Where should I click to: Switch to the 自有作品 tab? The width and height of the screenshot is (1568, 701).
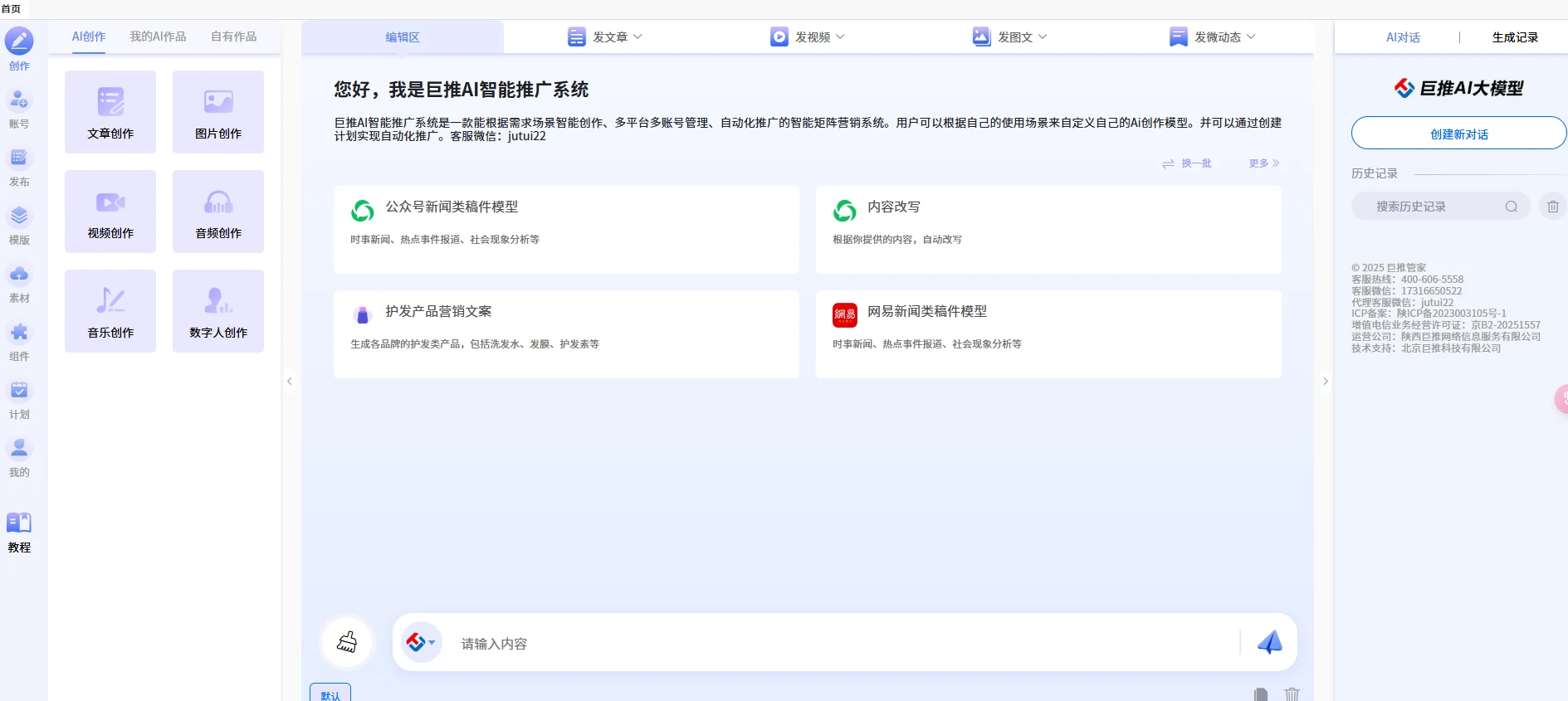(x=234, y=37)
